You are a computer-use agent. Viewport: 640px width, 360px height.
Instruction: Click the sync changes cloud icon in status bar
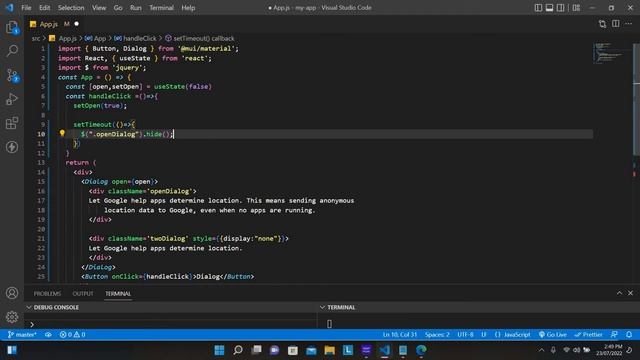[48, 335]
